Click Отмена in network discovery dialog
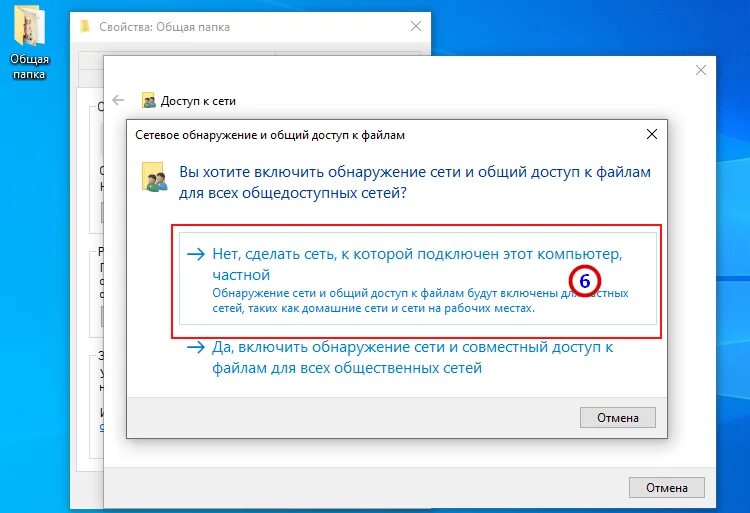The width and height of the screenshot is (750, 513). [618, 417]
